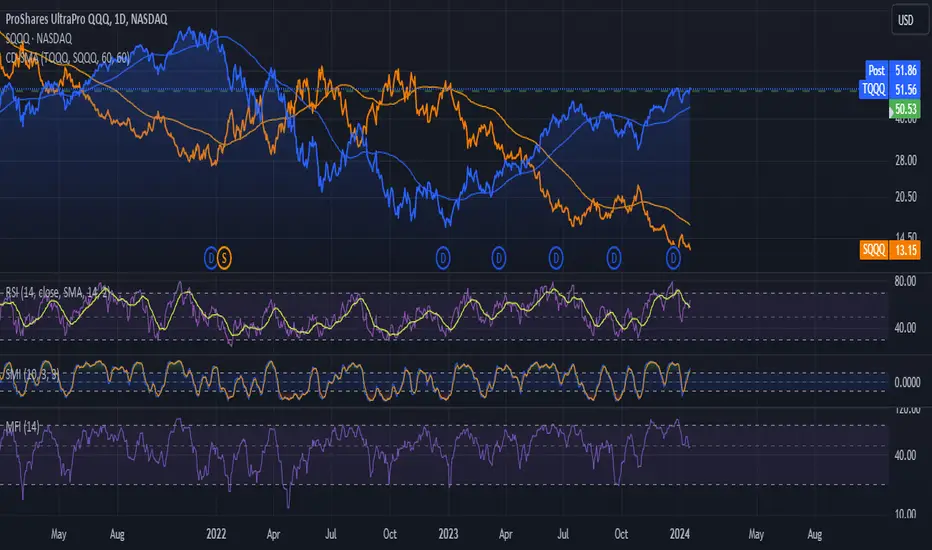This screenshot has height=550, width=932.
Task: Click the Apr 2023 time axis label
Action: point(505,534)
